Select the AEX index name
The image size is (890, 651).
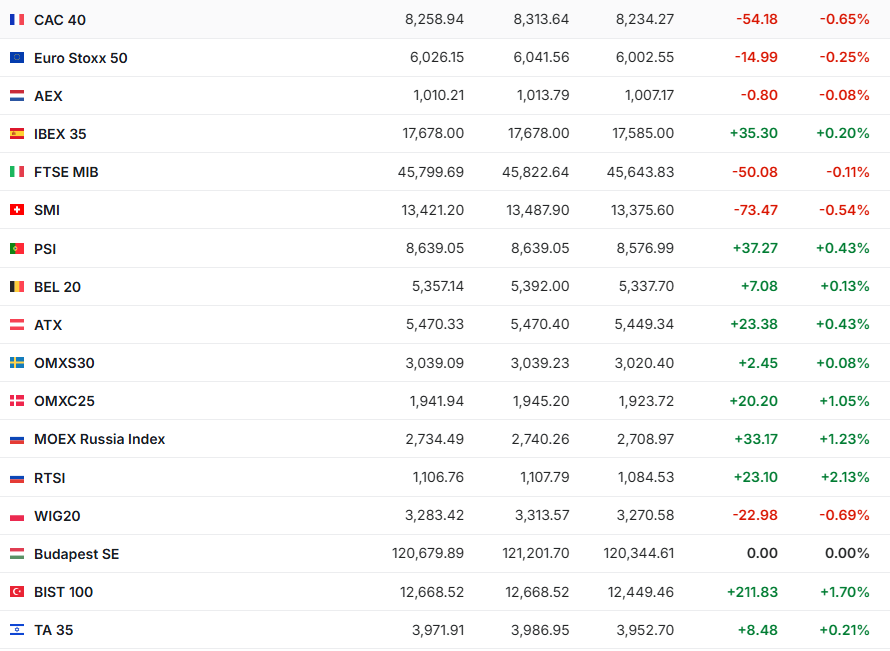pos(48,96)
